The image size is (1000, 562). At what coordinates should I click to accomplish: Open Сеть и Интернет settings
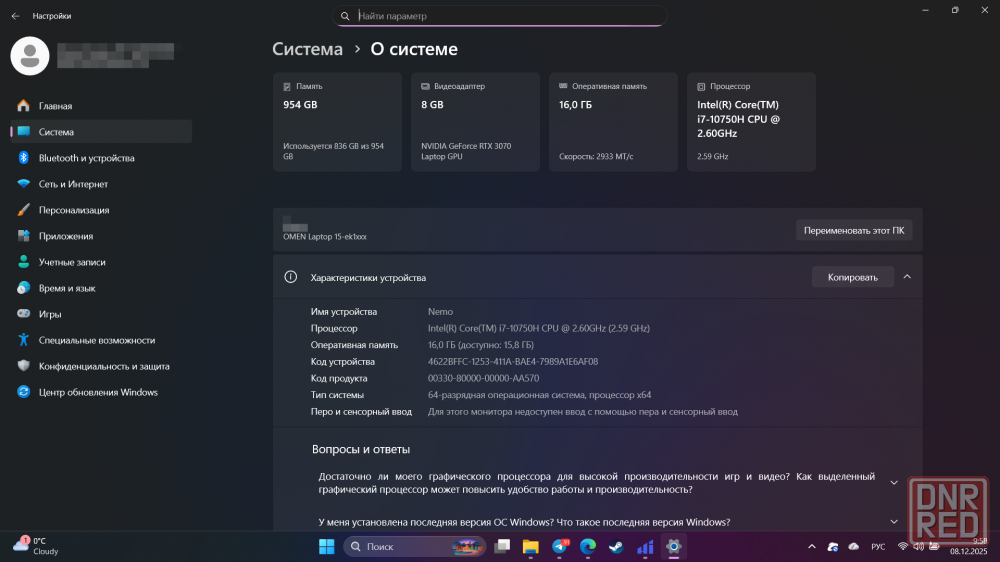73,184
